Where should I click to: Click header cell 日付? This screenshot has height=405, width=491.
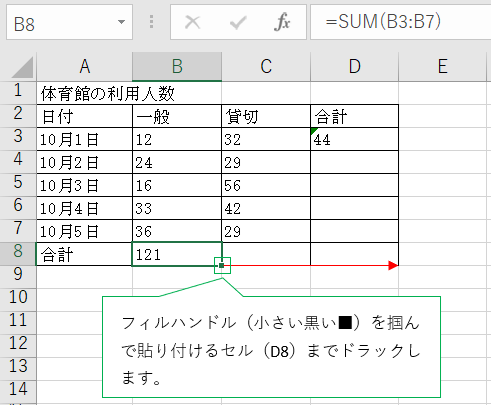[84, 116]
